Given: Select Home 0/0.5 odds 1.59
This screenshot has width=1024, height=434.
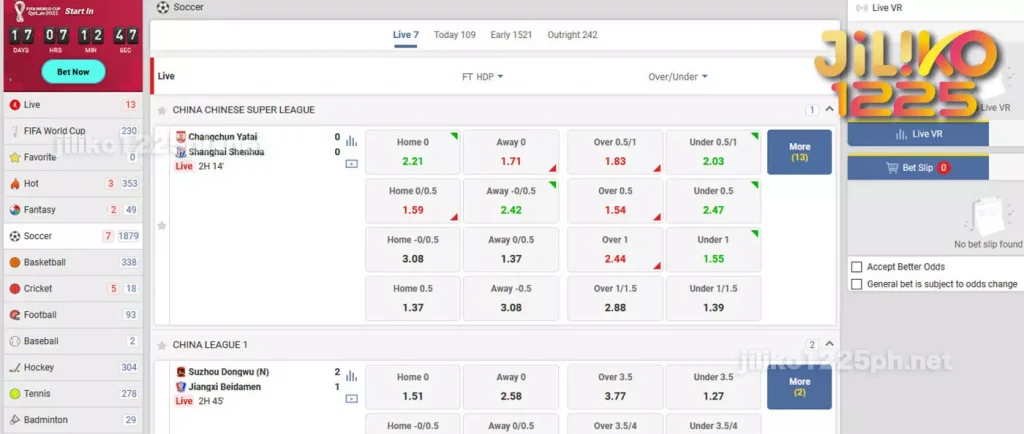Looking at the screenshot, I should [413, 201].
